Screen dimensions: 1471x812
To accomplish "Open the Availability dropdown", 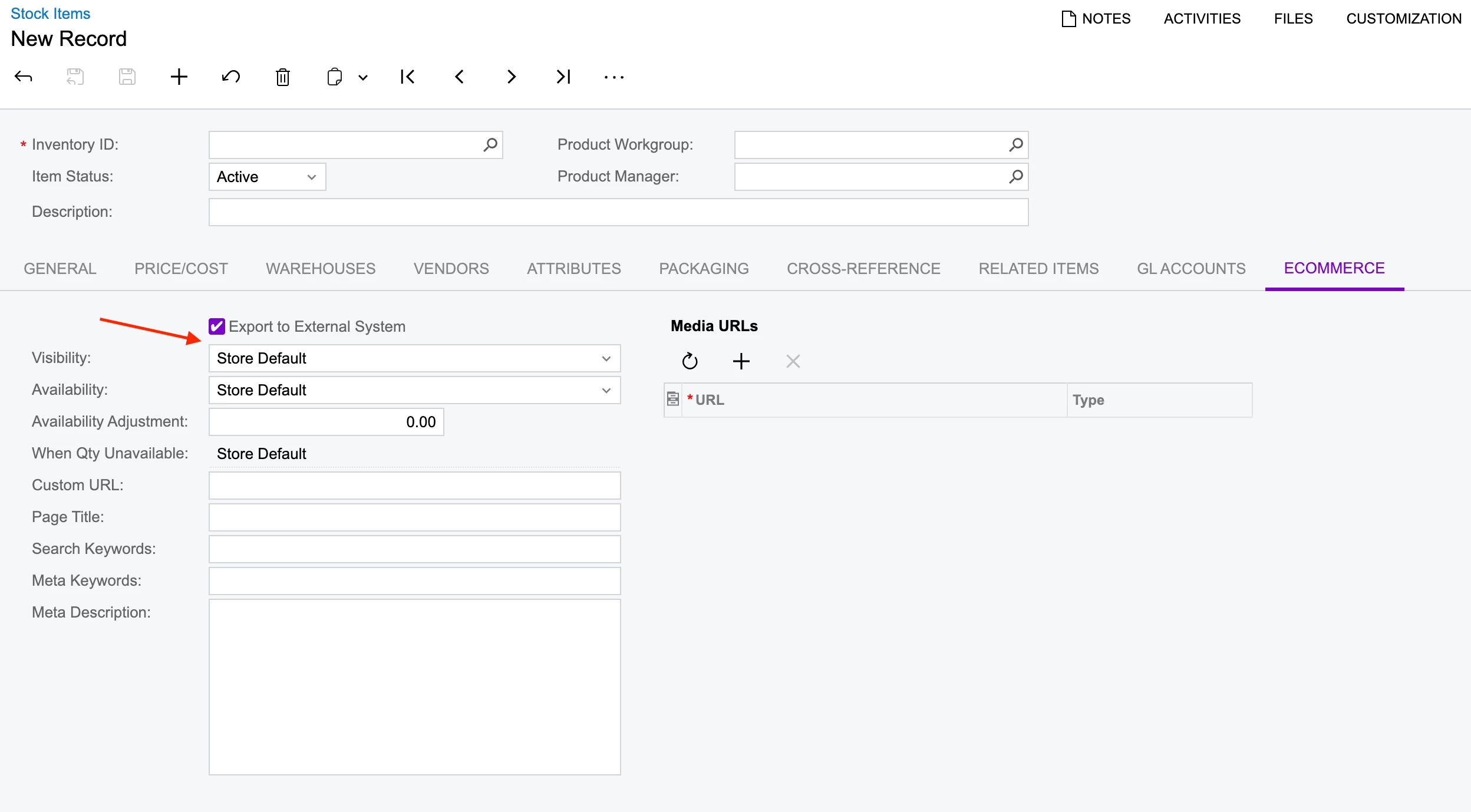I will [x=606, y=390].
